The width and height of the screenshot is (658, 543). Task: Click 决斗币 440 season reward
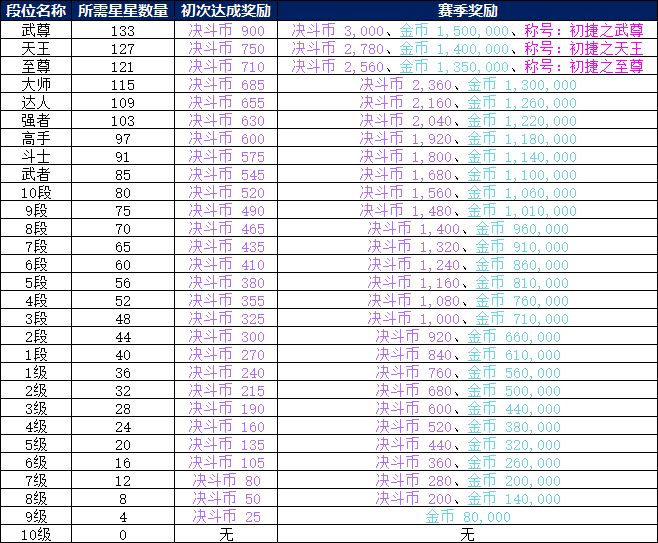(x=413, y=444)
